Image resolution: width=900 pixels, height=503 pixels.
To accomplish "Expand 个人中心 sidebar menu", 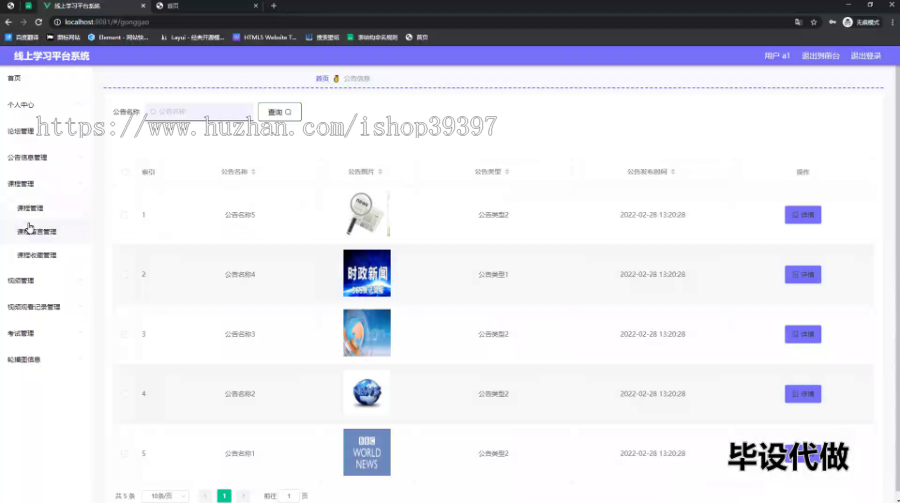I will [45, 105].
